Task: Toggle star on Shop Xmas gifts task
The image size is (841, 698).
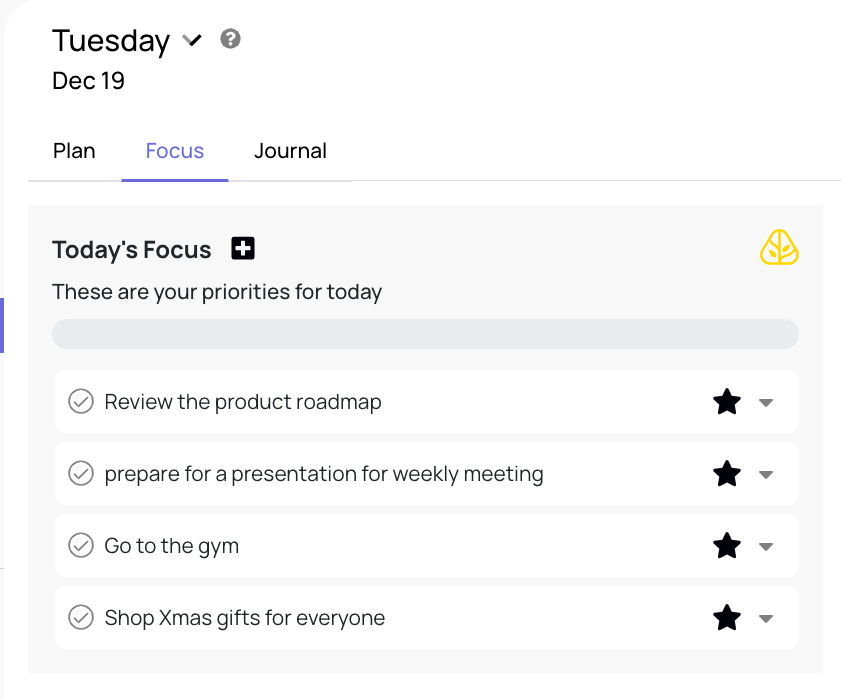Action: 727,618
